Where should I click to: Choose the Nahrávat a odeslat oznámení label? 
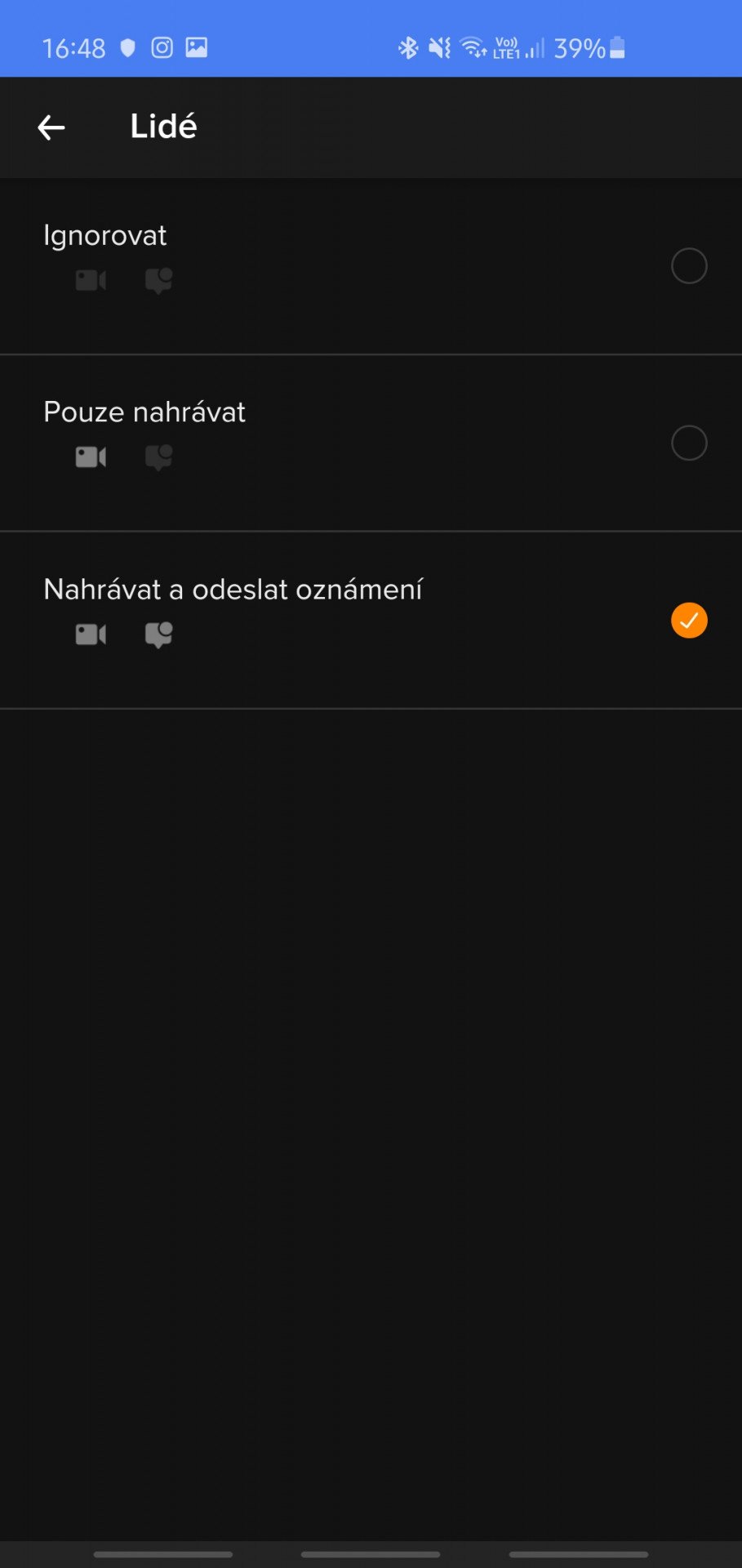233,589
